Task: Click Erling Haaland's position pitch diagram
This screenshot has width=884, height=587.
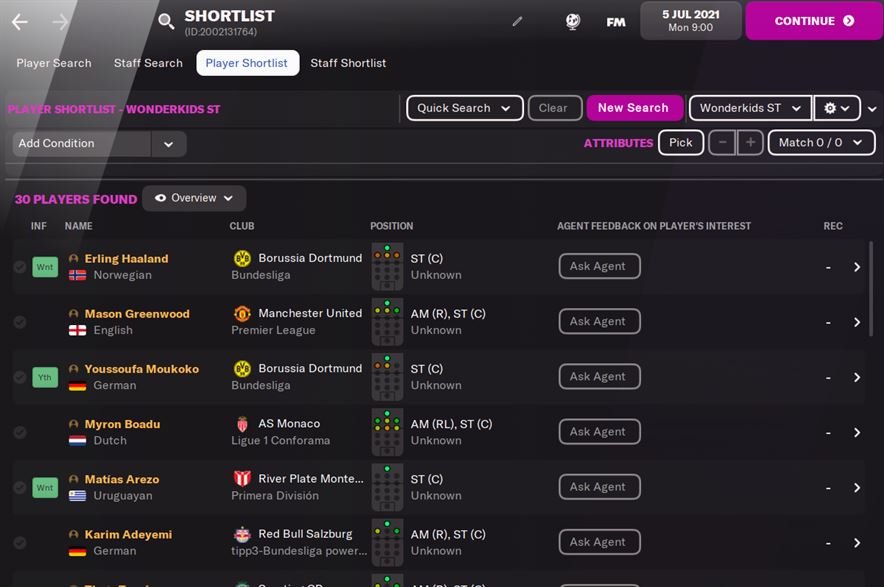Action: click(x=387, y=267)
